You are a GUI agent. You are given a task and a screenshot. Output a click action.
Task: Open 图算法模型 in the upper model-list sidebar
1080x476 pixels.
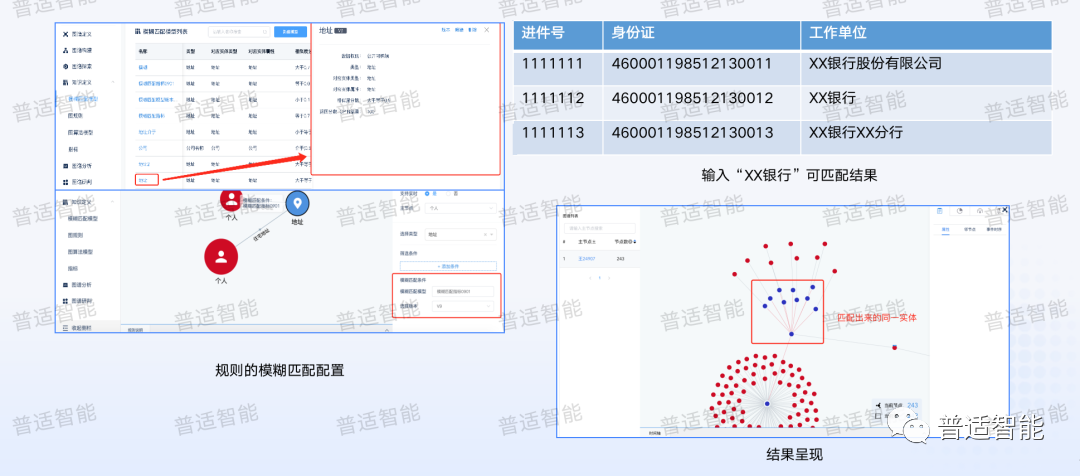[x=80, y=132]
